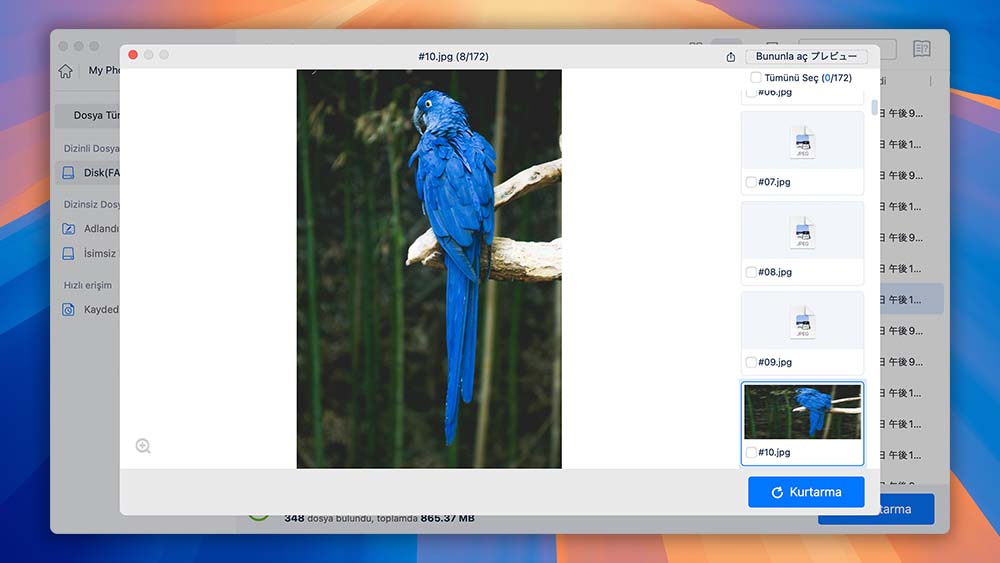The image size is (1000, 563).
Task: Select the #10.jpg parrot thumbnail
Action: coord(802,411)
